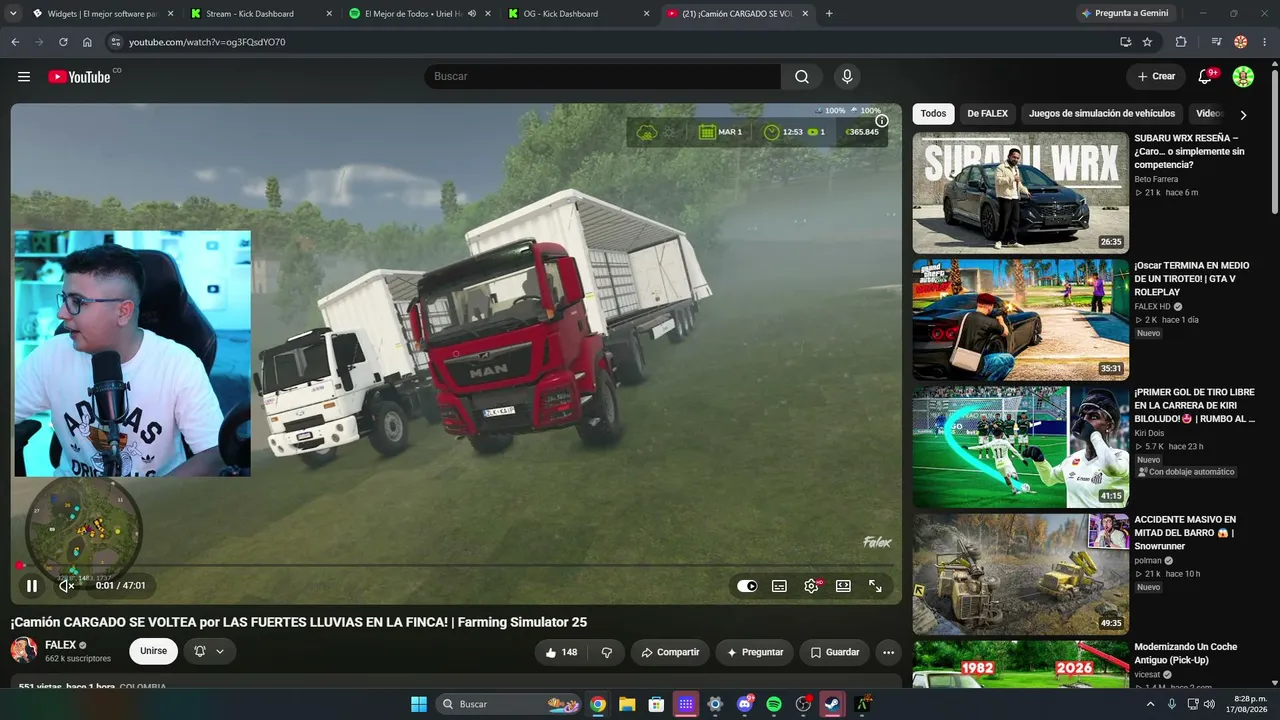Viewport: 1280px width, 720px height.
Task: Switch to El Mejor de Todos Spotify tab
Action: (418, 14)
